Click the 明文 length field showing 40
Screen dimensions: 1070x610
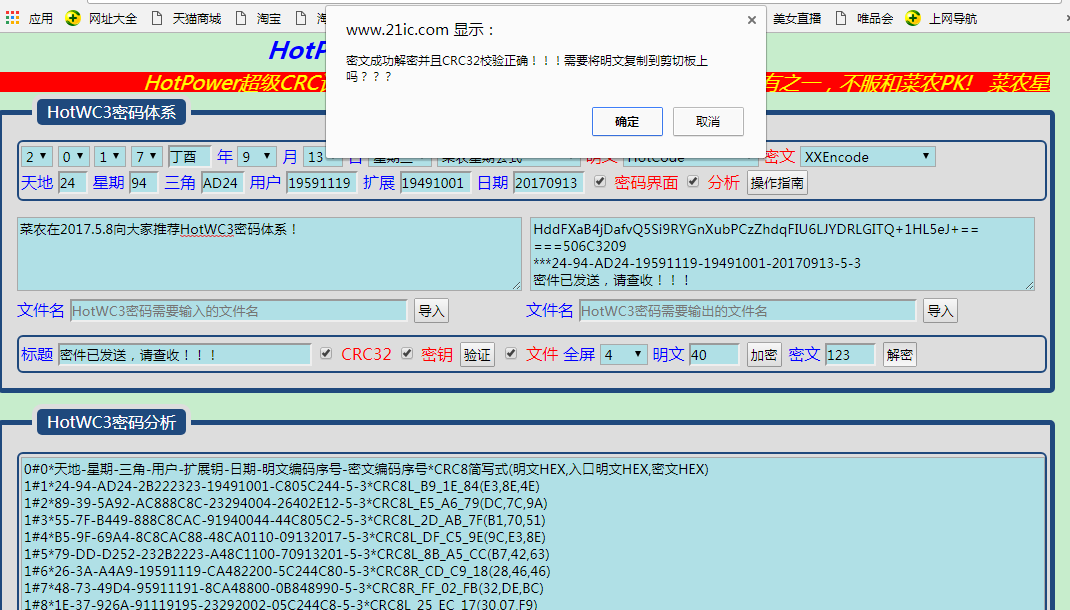click(x=714, y=355)
